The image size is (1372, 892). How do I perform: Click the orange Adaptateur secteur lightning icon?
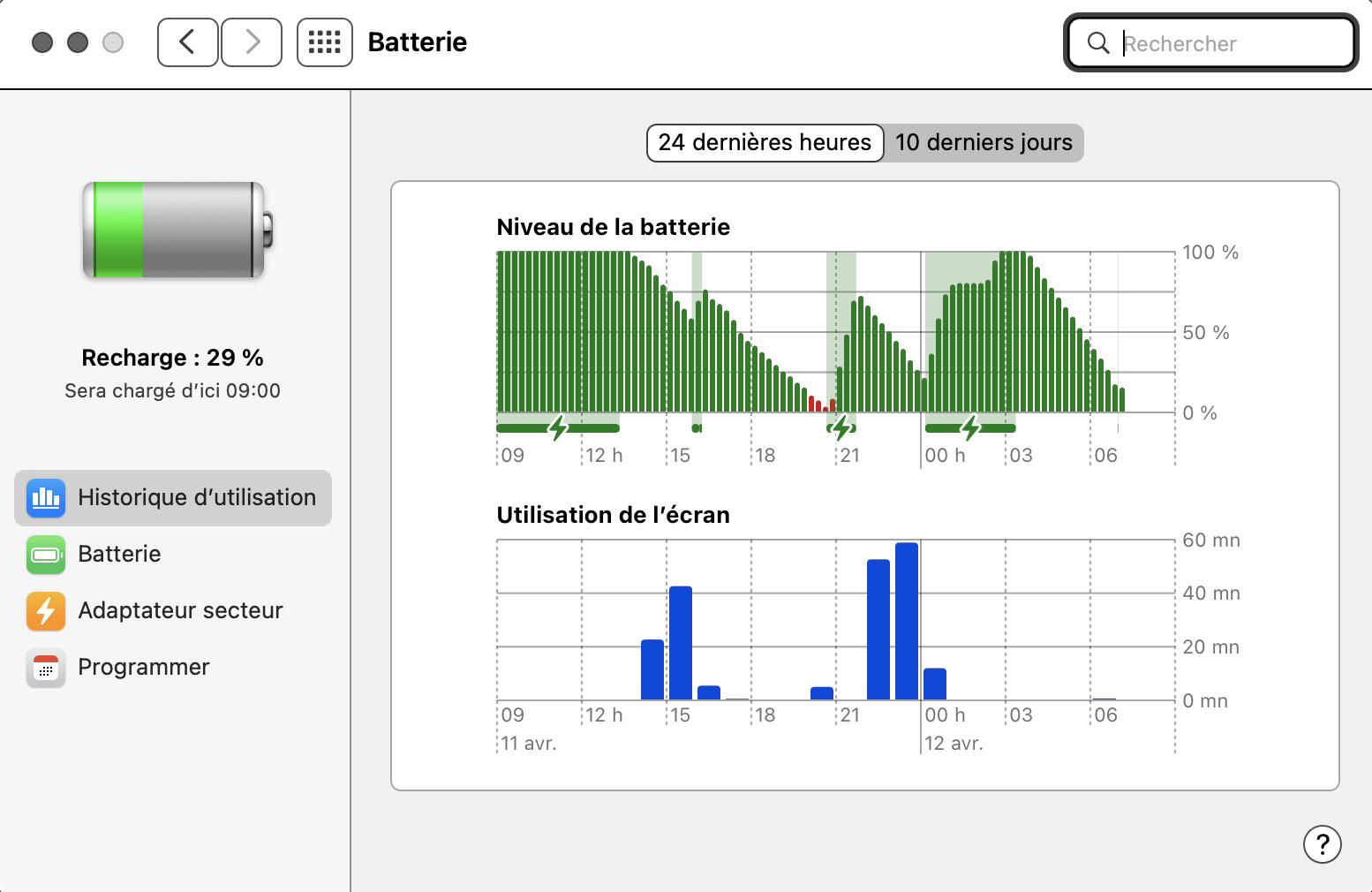[46, 611]
